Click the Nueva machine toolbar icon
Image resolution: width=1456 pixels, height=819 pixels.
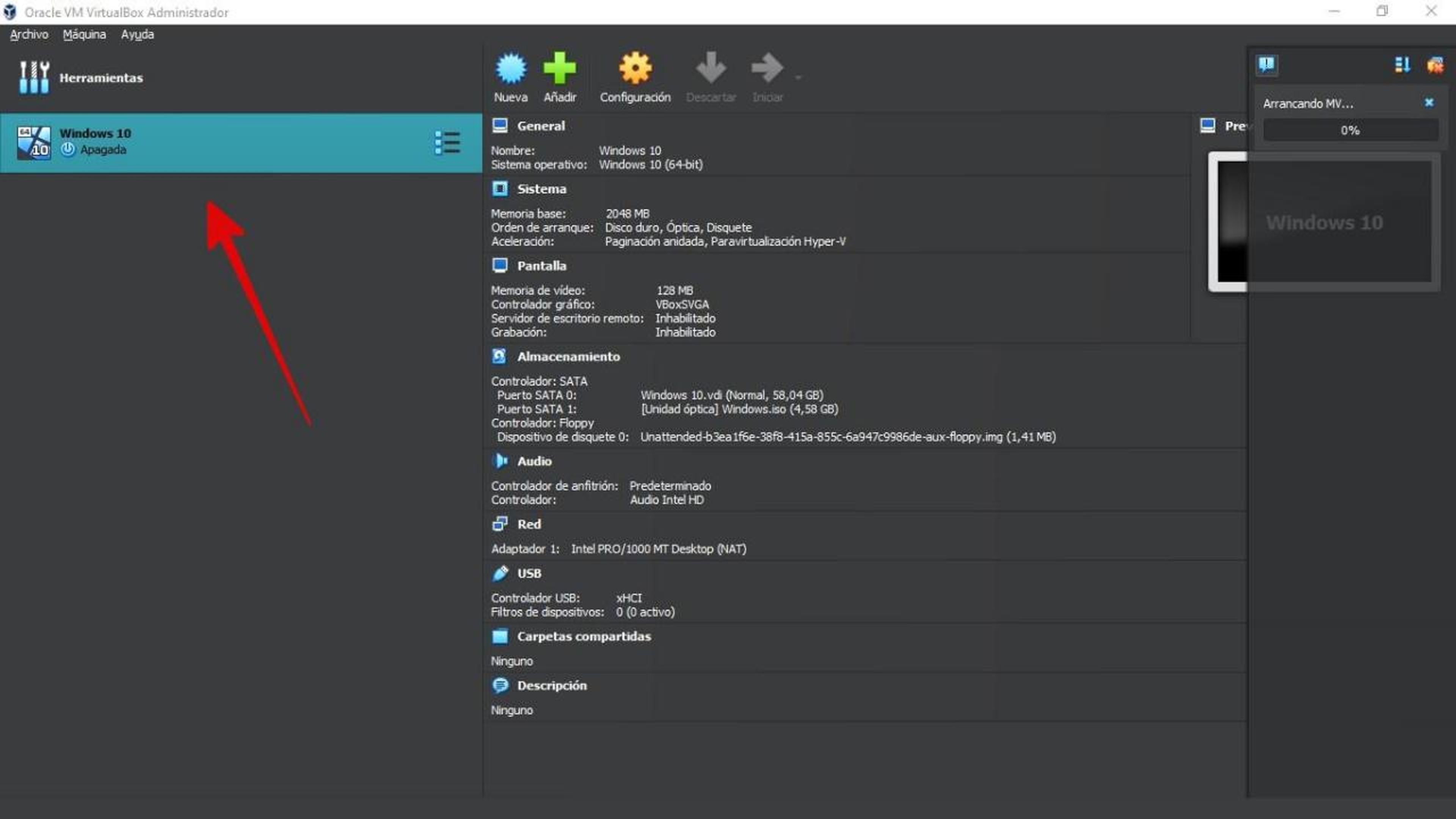pos(511,68)
